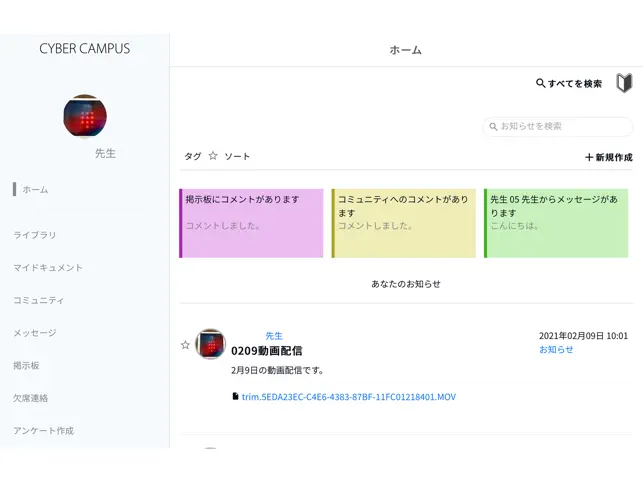Image resolution: width=643 pixels, height=482 pixels.
Task: Open the sidebar profile avatar
Action: (x=85, y=116)
